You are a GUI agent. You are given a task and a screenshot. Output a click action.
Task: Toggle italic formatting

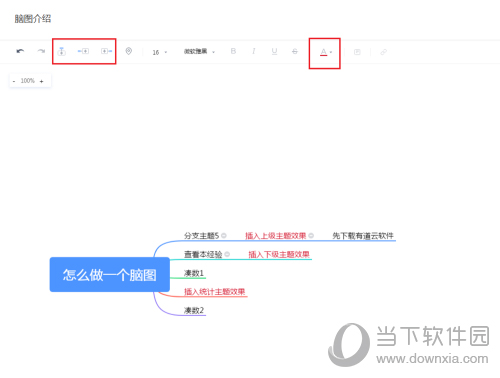254,51
